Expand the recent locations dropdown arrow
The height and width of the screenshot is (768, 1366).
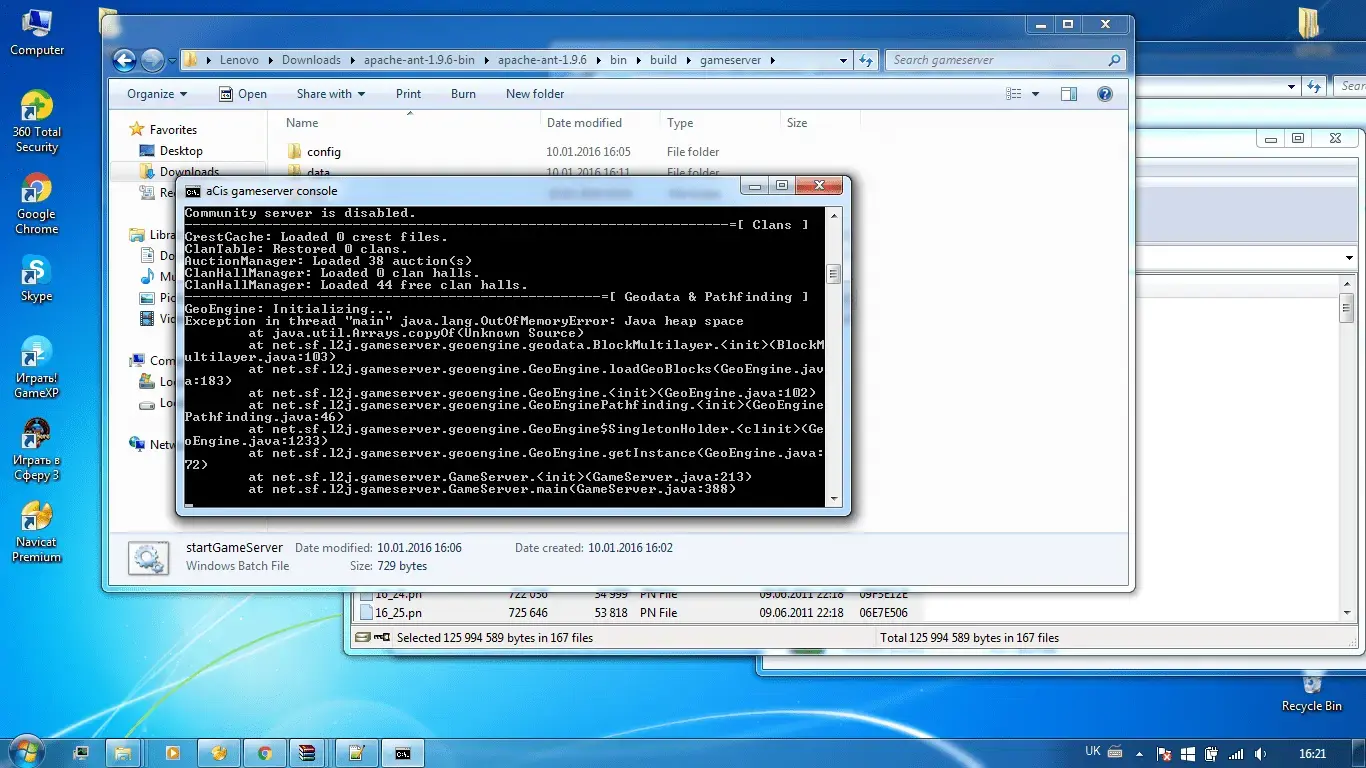[x=172, y=60]
